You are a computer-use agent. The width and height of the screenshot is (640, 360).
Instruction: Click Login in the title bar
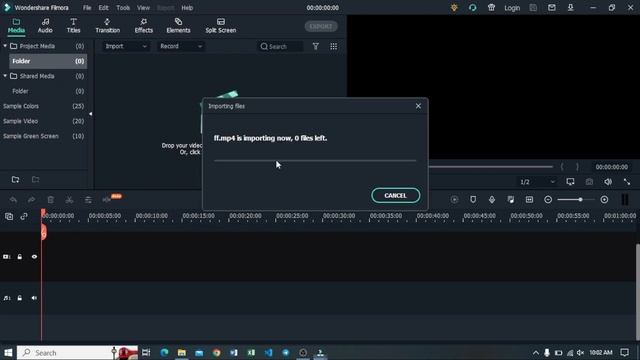[x=512, y=8]
